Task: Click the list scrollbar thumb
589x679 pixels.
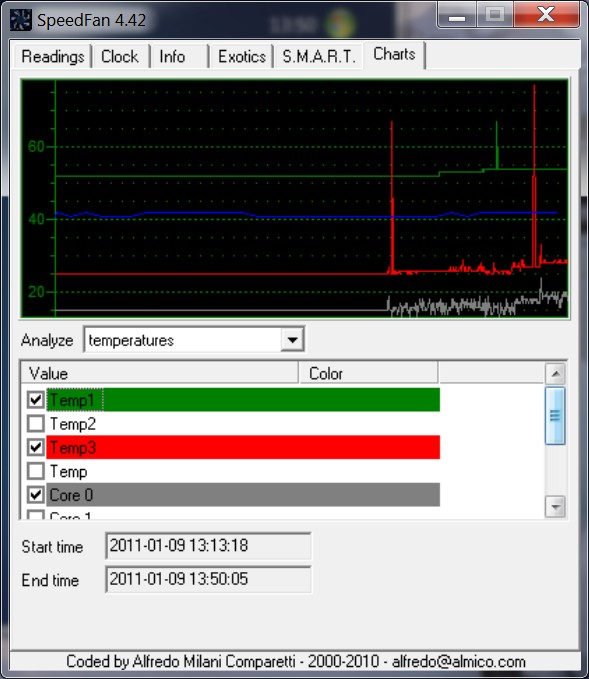Action: (x=555, y=416)
